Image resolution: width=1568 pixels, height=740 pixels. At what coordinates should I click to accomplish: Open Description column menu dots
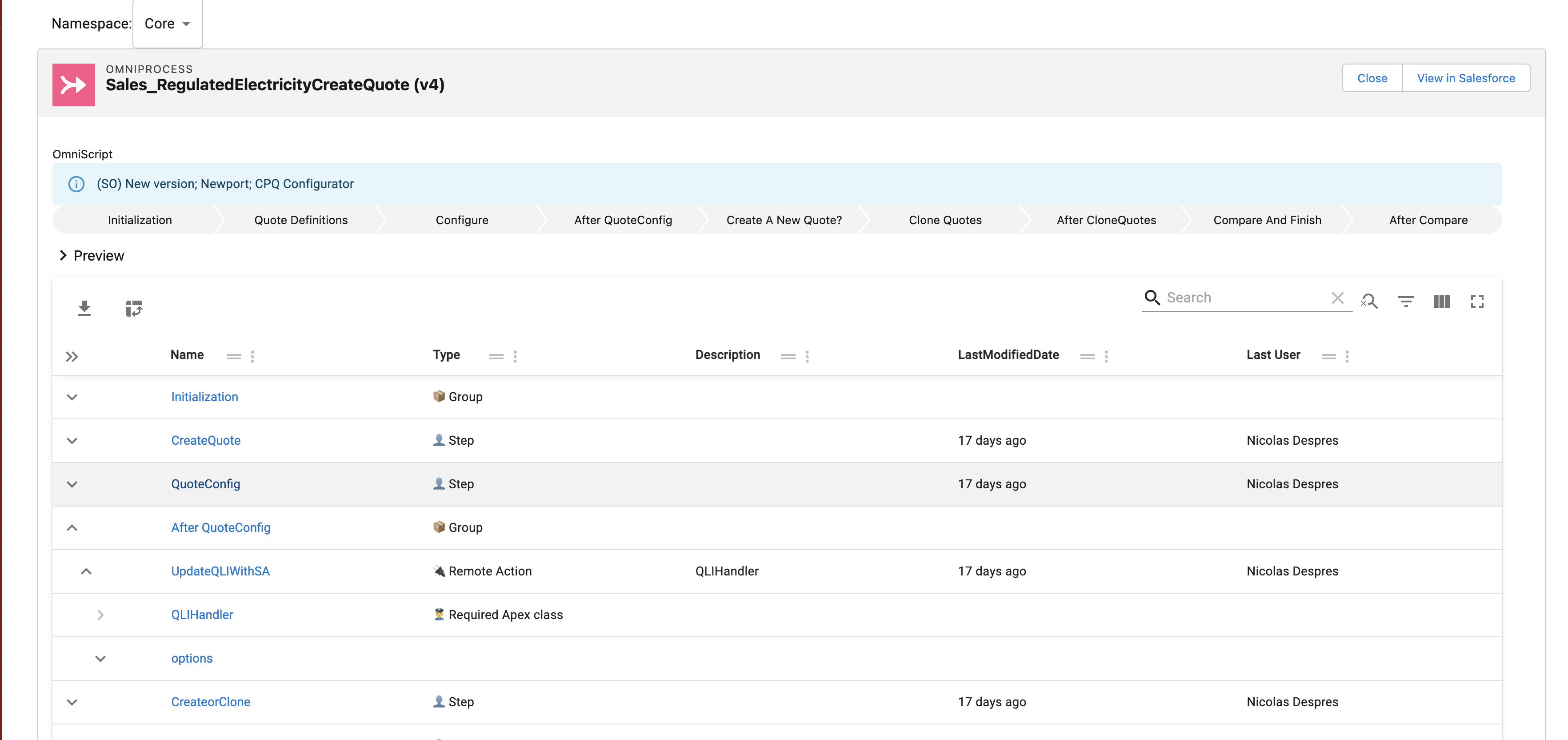(x=807, y=356)
